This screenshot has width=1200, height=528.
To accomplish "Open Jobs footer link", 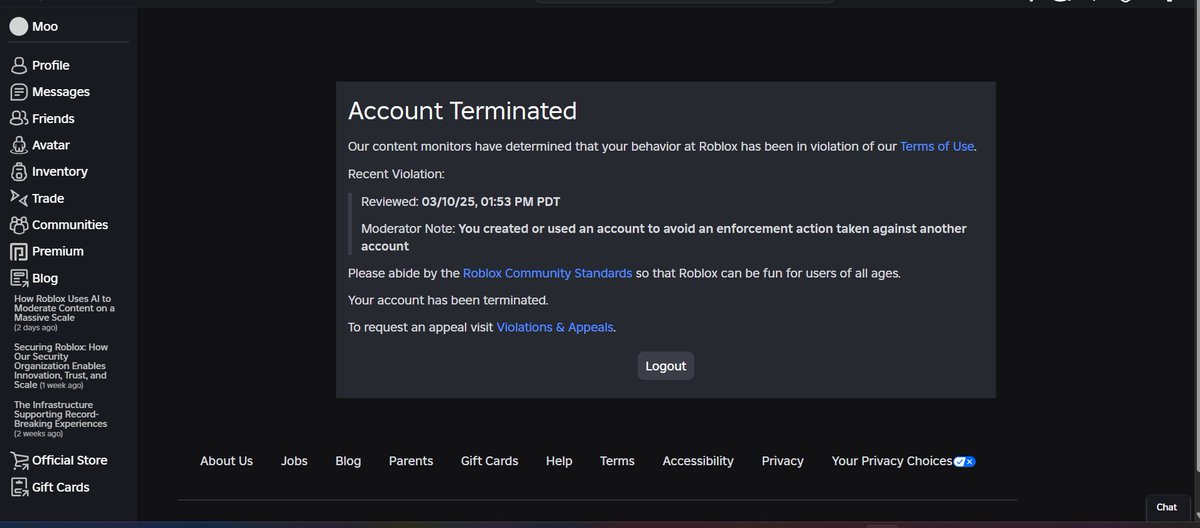I will [x=294, y=461].
